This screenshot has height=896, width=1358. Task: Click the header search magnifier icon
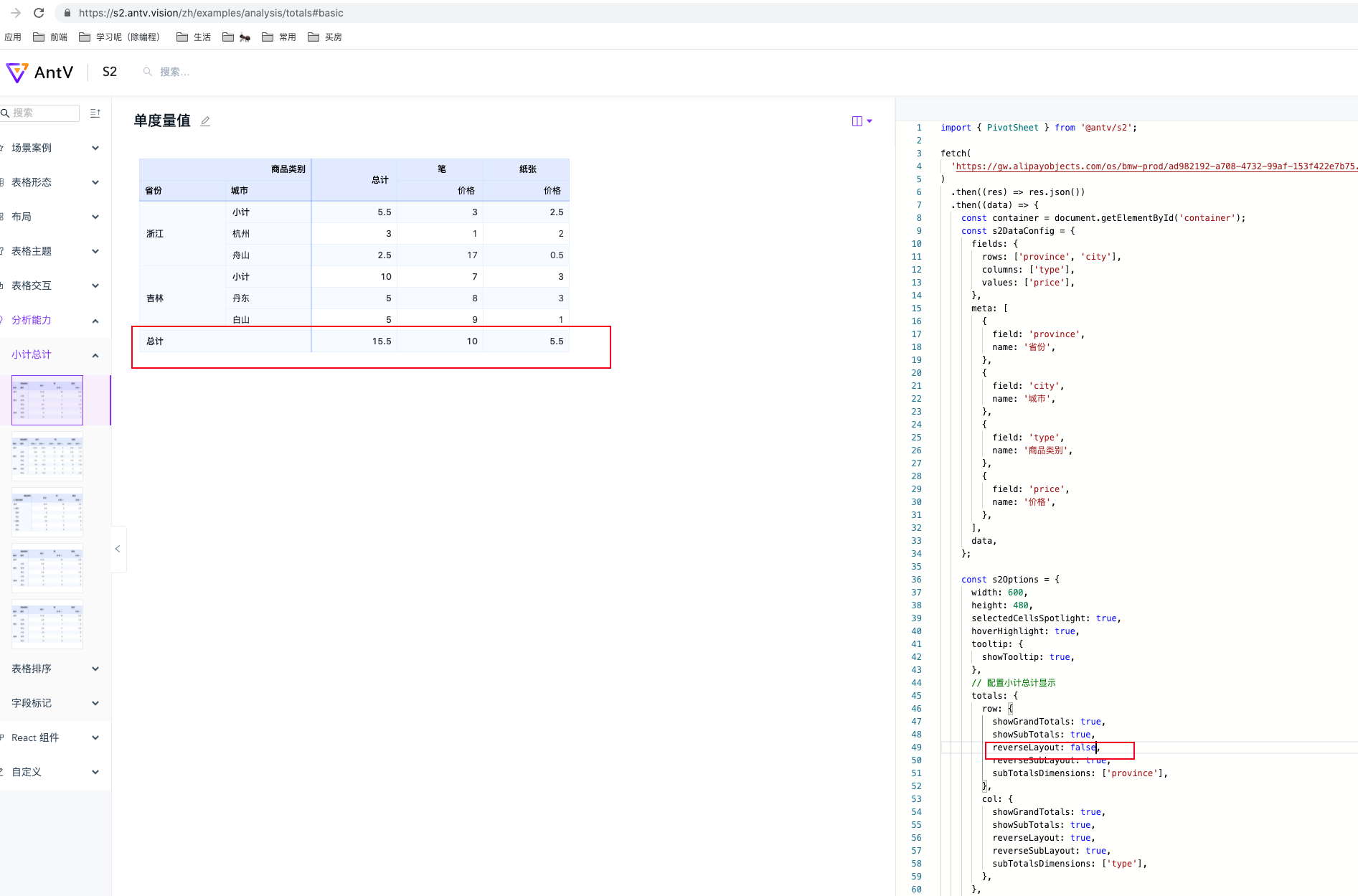148,72
